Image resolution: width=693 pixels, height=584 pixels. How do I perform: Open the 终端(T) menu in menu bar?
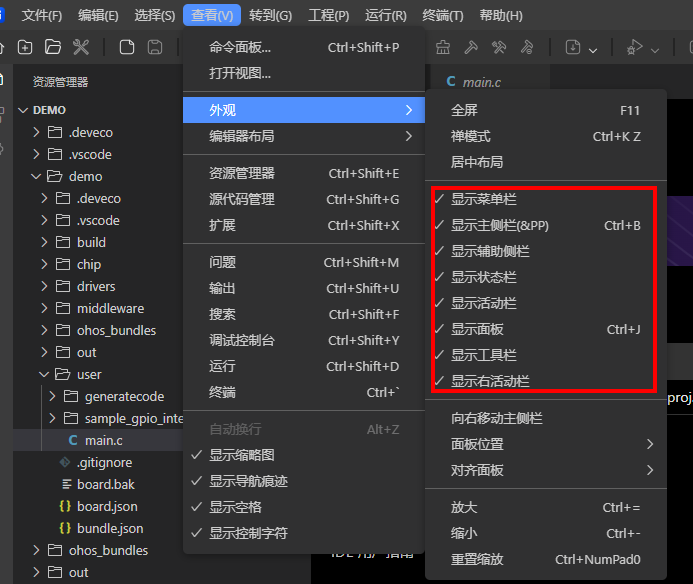click(x=443, y=15)
